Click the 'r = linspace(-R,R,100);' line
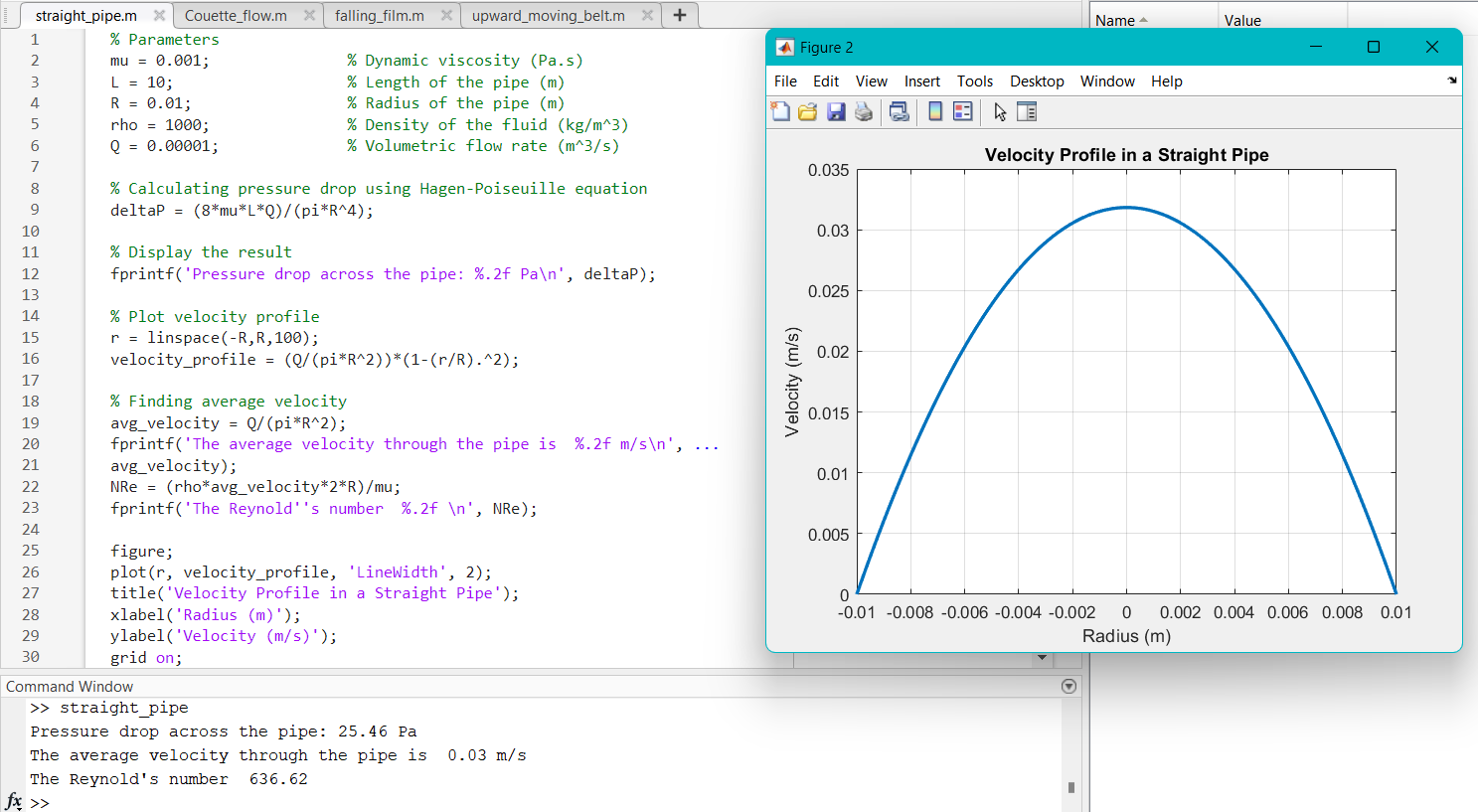The image size is (1478, 812). pos(215,338)
